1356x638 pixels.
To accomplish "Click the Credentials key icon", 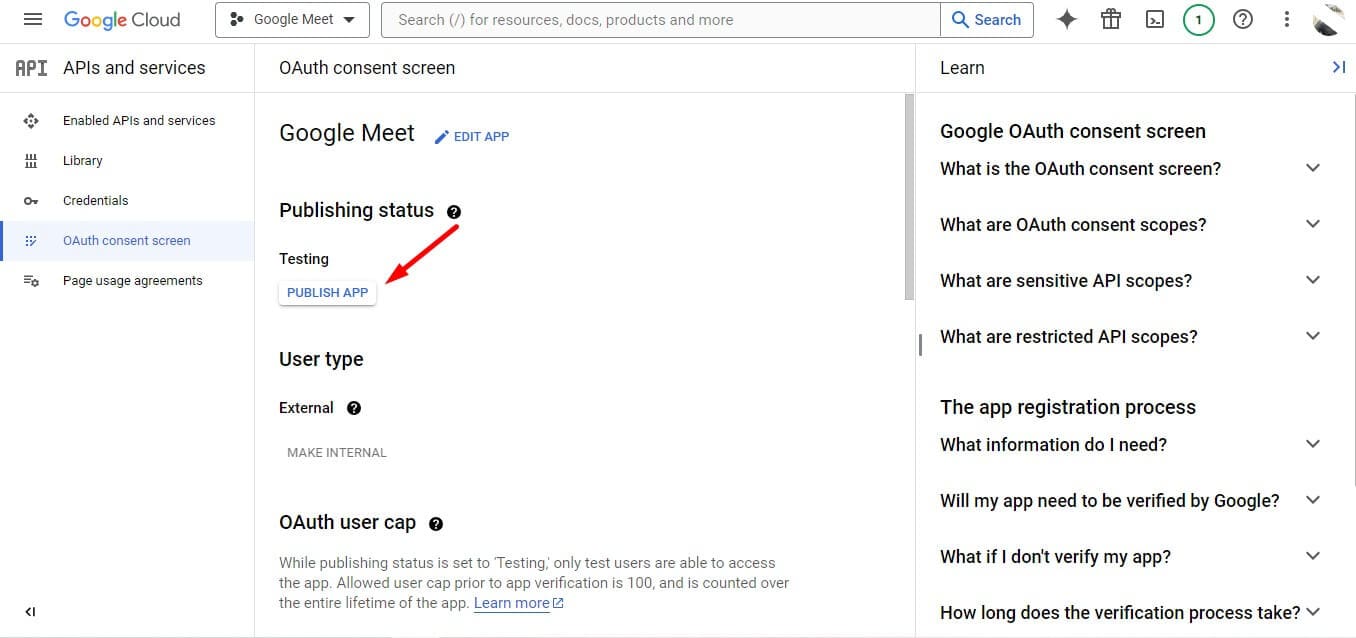I will coord(31,201).
